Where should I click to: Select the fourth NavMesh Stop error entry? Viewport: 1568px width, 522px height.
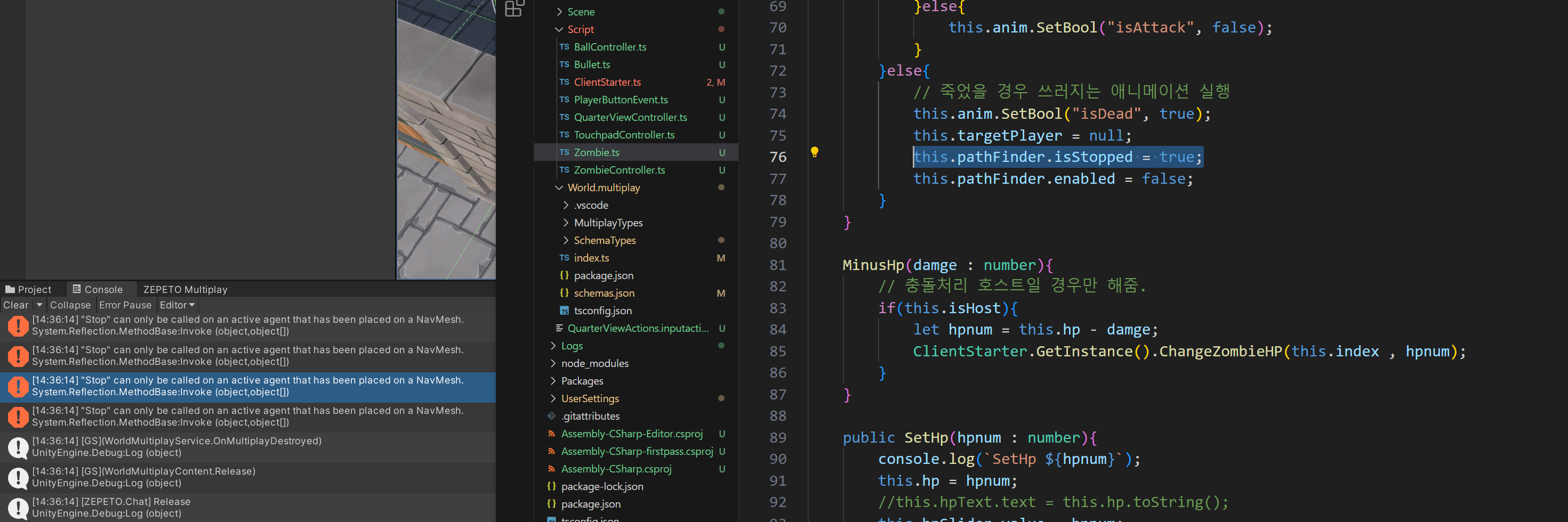click(248, 417)
